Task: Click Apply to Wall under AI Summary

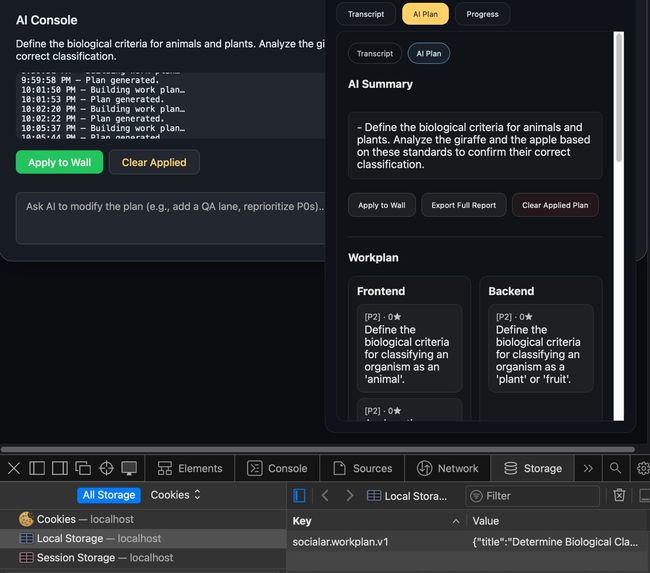Action: click(x=382, y=205)
